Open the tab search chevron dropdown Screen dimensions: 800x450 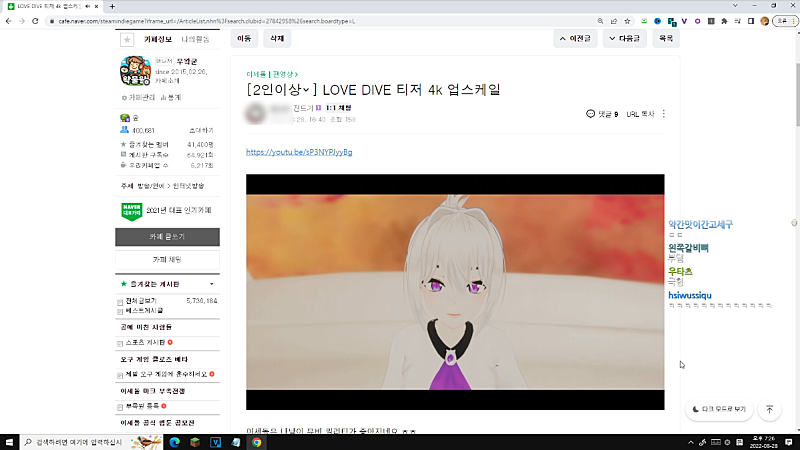[735, 6]
